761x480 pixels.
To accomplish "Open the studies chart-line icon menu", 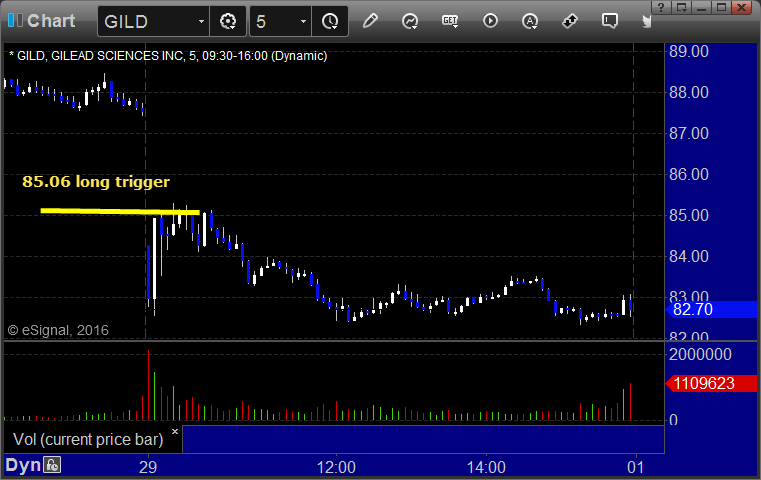I will 410,21.
